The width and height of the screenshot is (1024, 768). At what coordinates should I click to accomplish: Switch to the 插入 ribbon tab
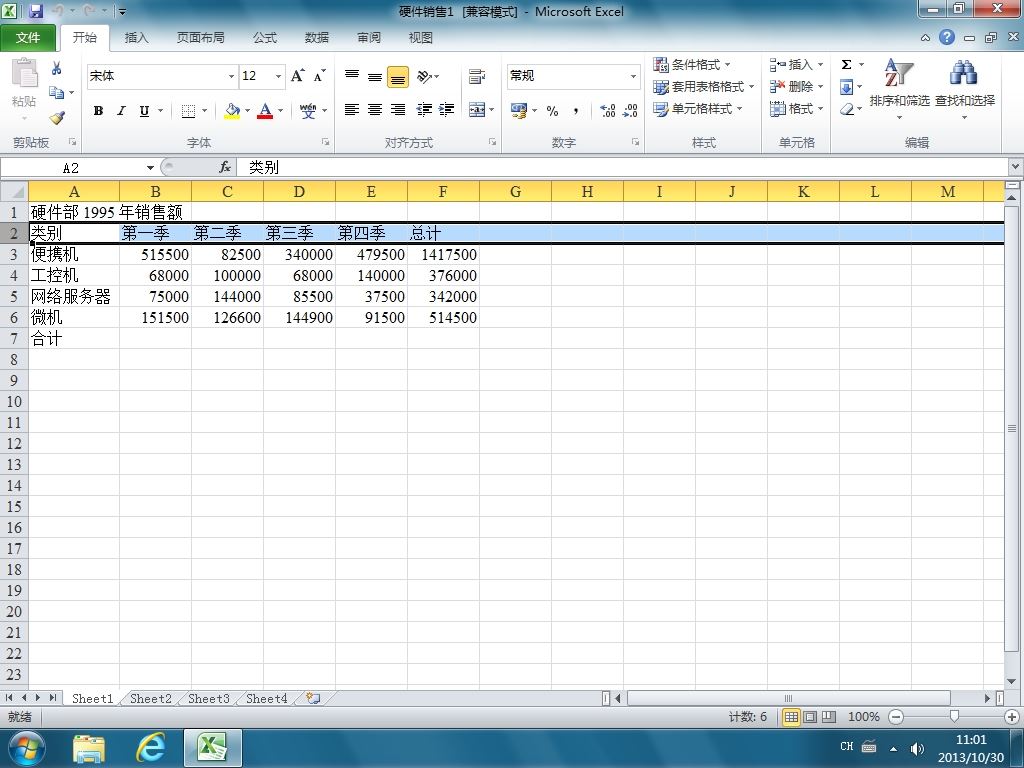(x=136, y=37)
